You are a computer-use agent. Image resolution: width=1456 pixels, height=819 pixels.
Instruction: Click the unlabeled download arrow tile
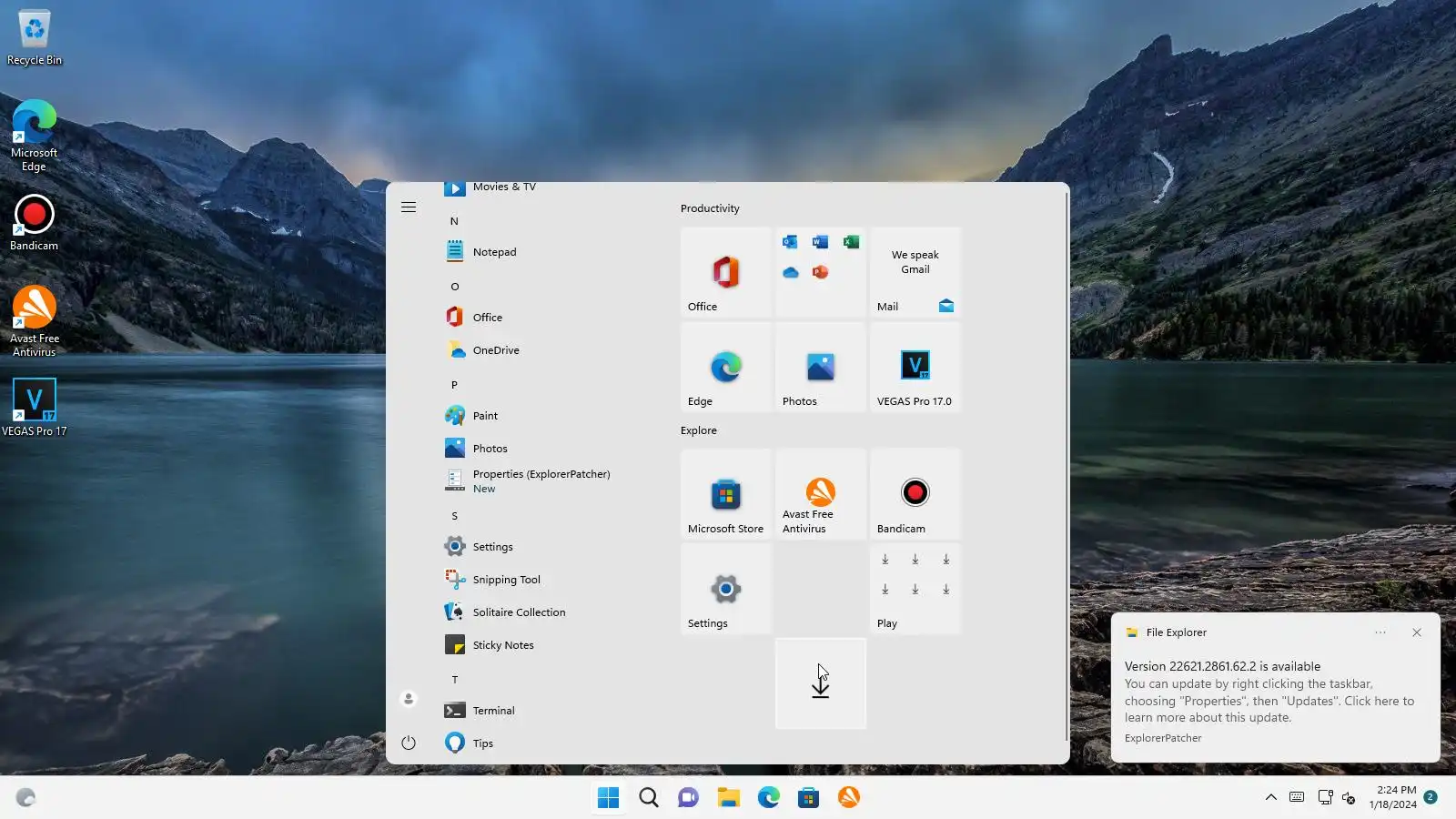pyautogui.click(x=821, y=683)
